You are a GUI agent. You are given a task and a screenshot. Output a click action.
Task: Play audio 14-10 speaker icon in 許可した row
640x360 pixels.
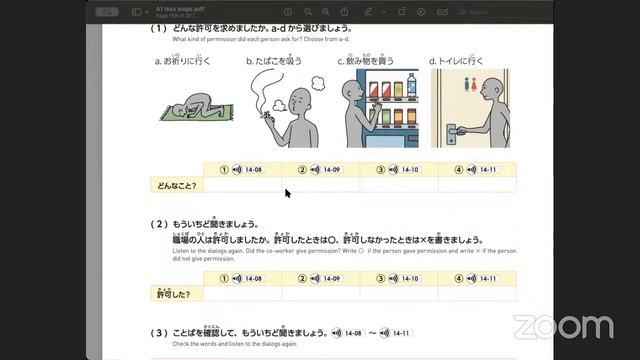pyautogui.click(x=393, y=278)
